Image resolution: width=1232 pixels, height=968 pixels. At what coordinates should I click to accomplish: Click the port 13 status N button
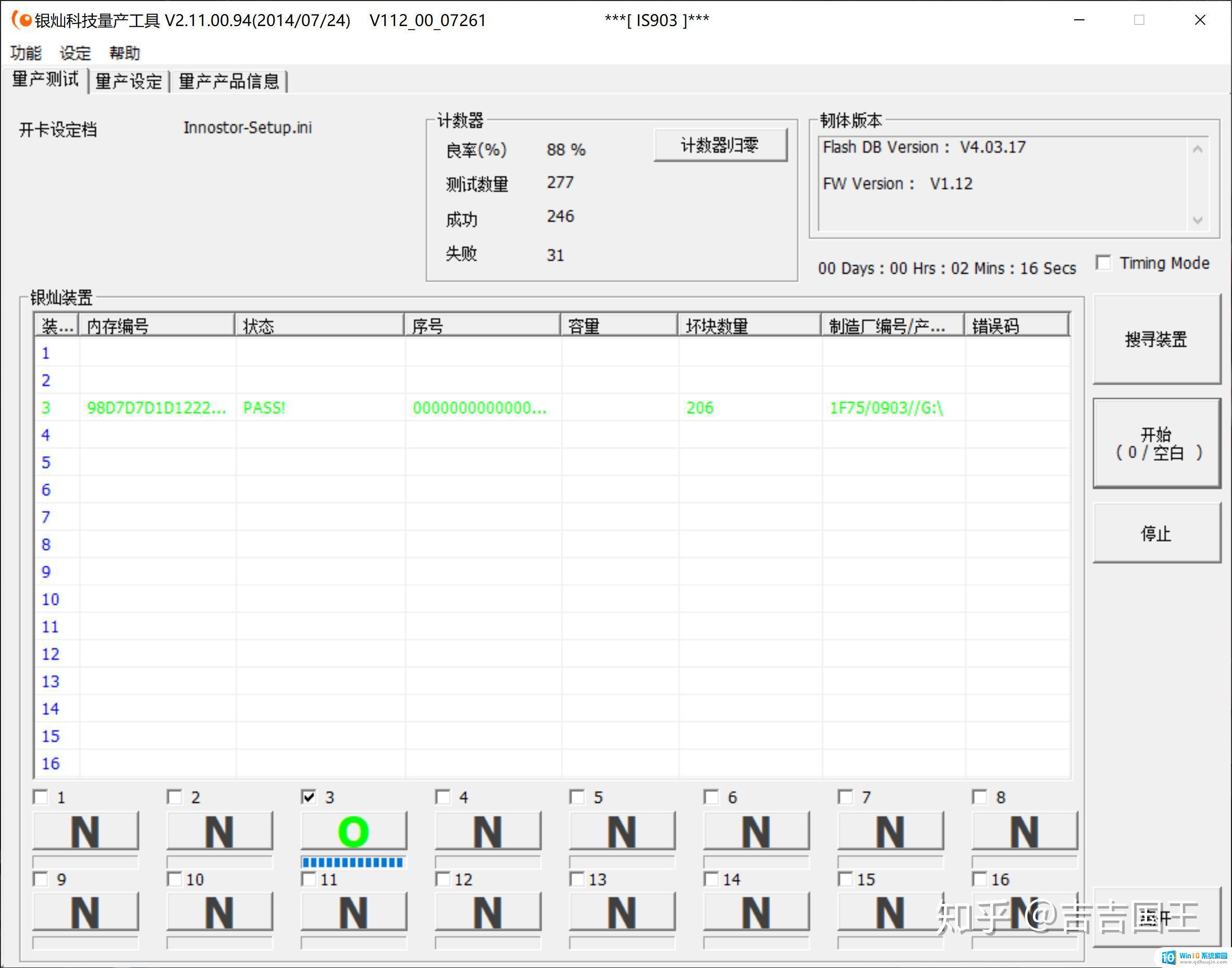coord(623,912)
